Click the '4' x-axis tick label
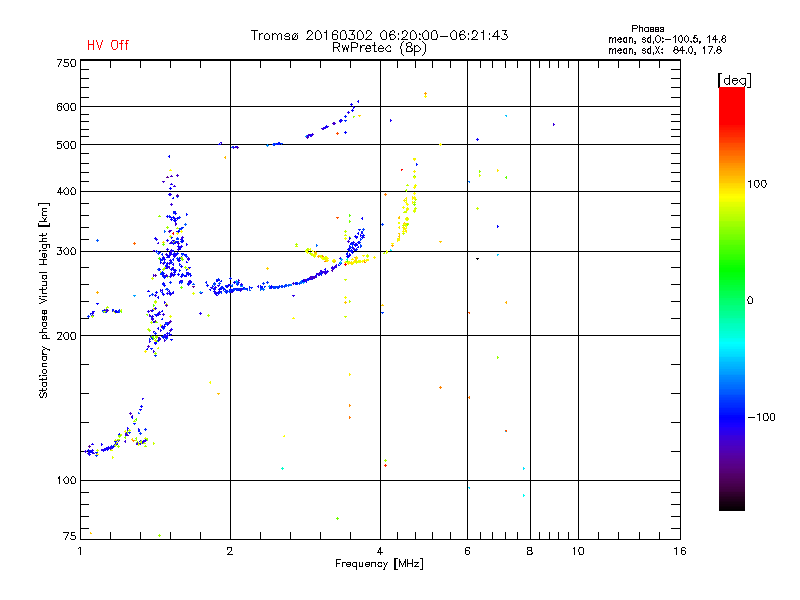 (380, 551)
